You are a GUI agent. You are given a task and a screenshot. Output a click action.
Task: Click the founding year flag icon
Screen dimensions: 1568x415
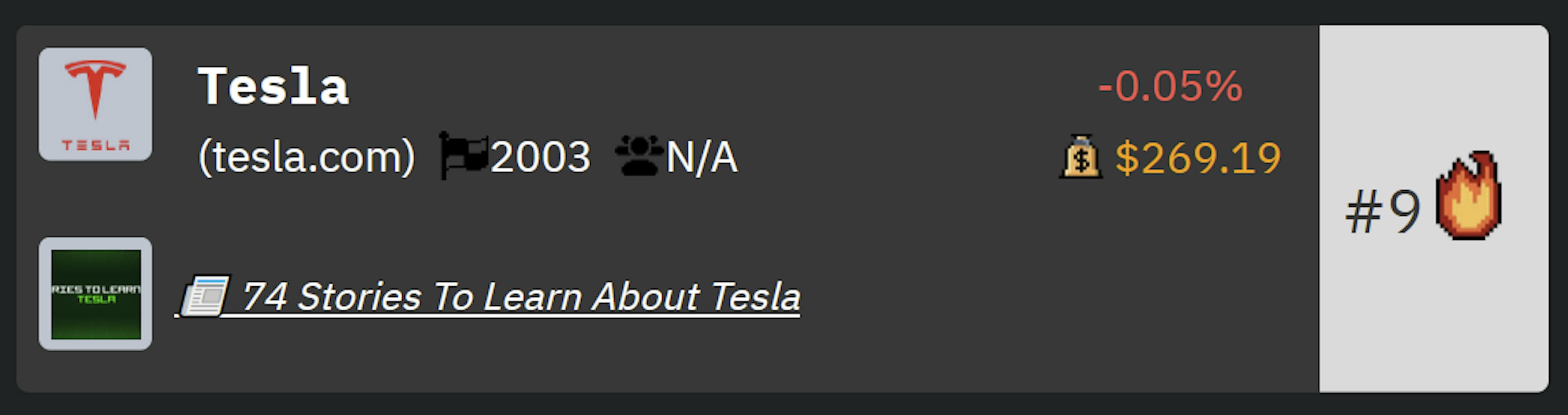[463, 156]
